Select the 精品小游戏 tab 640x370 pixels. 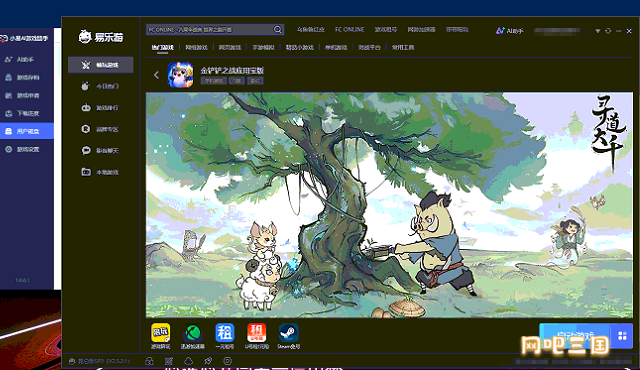pos(300,47)
